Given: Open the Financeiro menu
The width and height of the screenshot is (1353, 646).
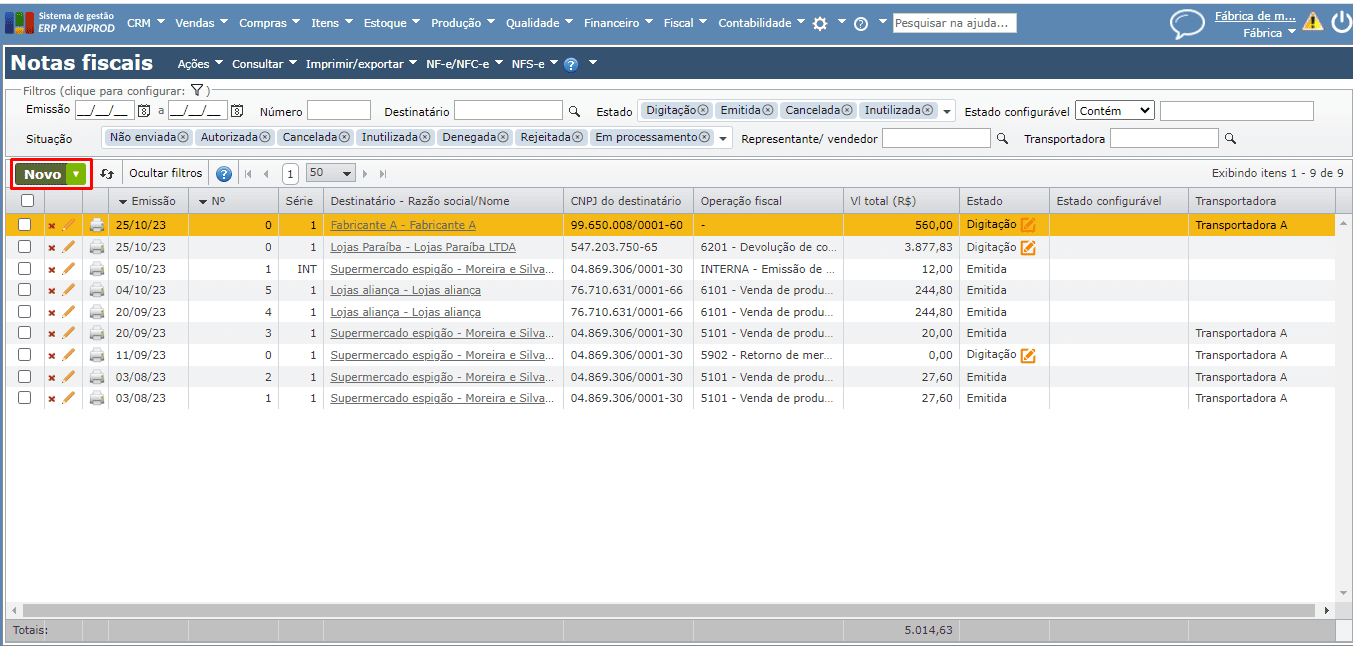Looking at the screenshot, I should coord(617,23).
